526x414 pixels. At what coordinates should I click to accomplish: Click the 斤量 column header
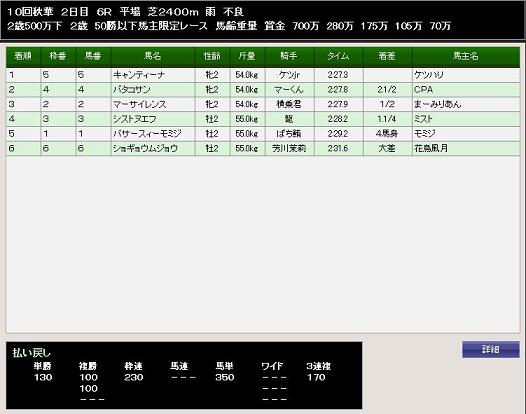[248, 56]
